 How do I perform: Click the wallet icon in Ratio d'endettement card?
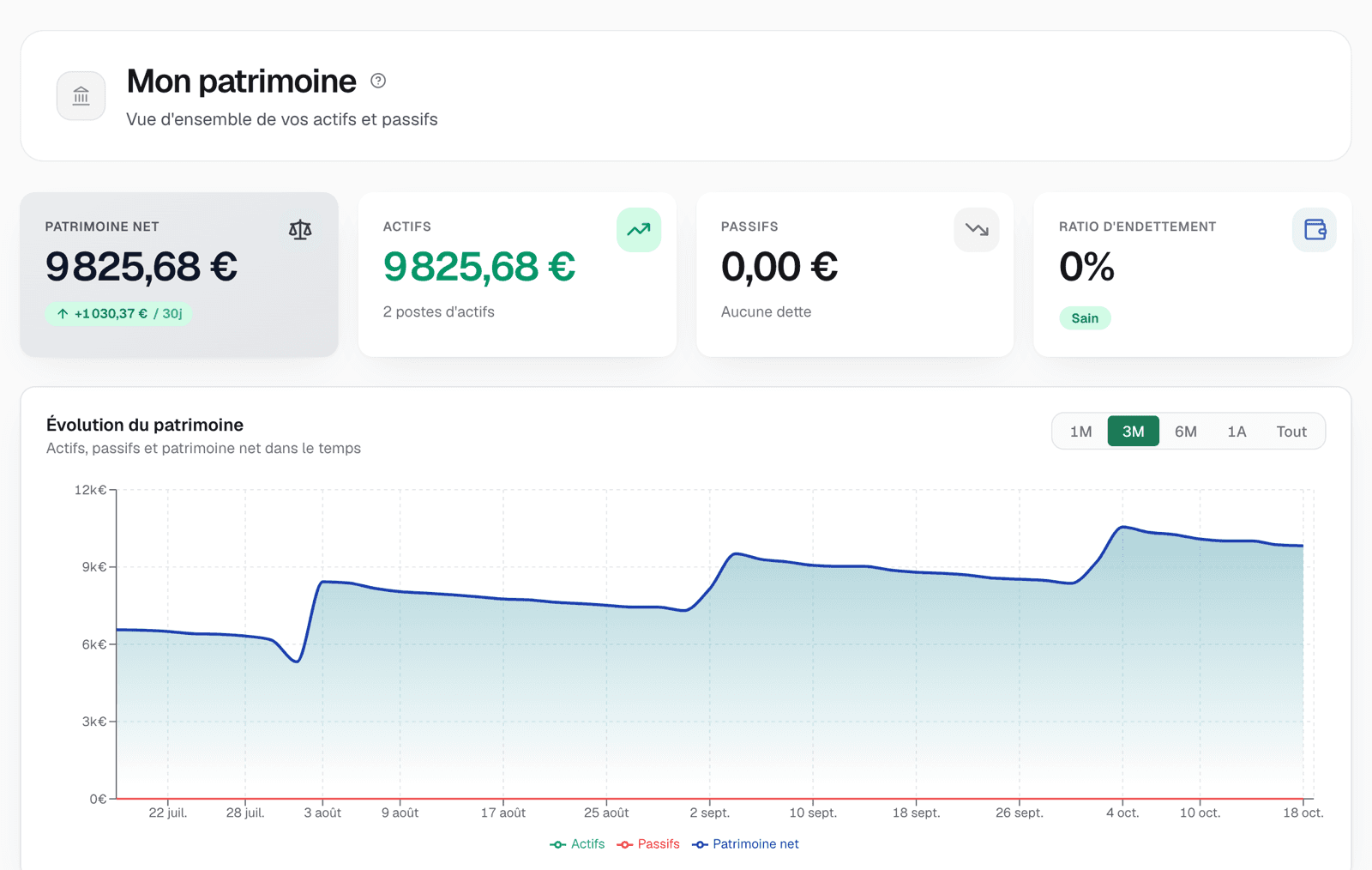1315,230
